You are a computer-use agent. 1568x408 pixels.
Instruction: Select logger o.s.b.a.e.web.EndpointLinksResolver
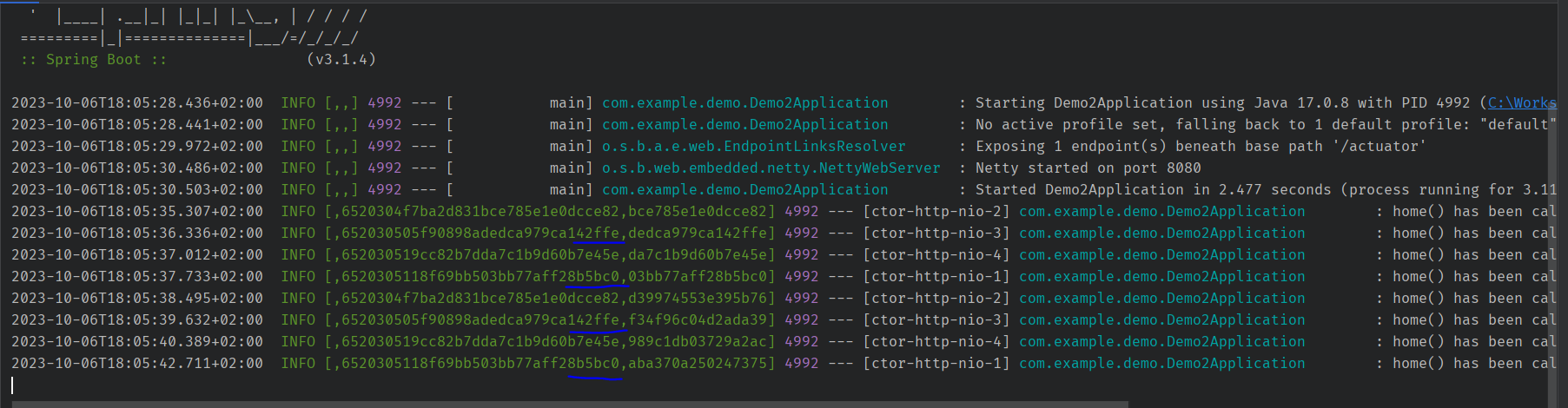tap(754, 146)
